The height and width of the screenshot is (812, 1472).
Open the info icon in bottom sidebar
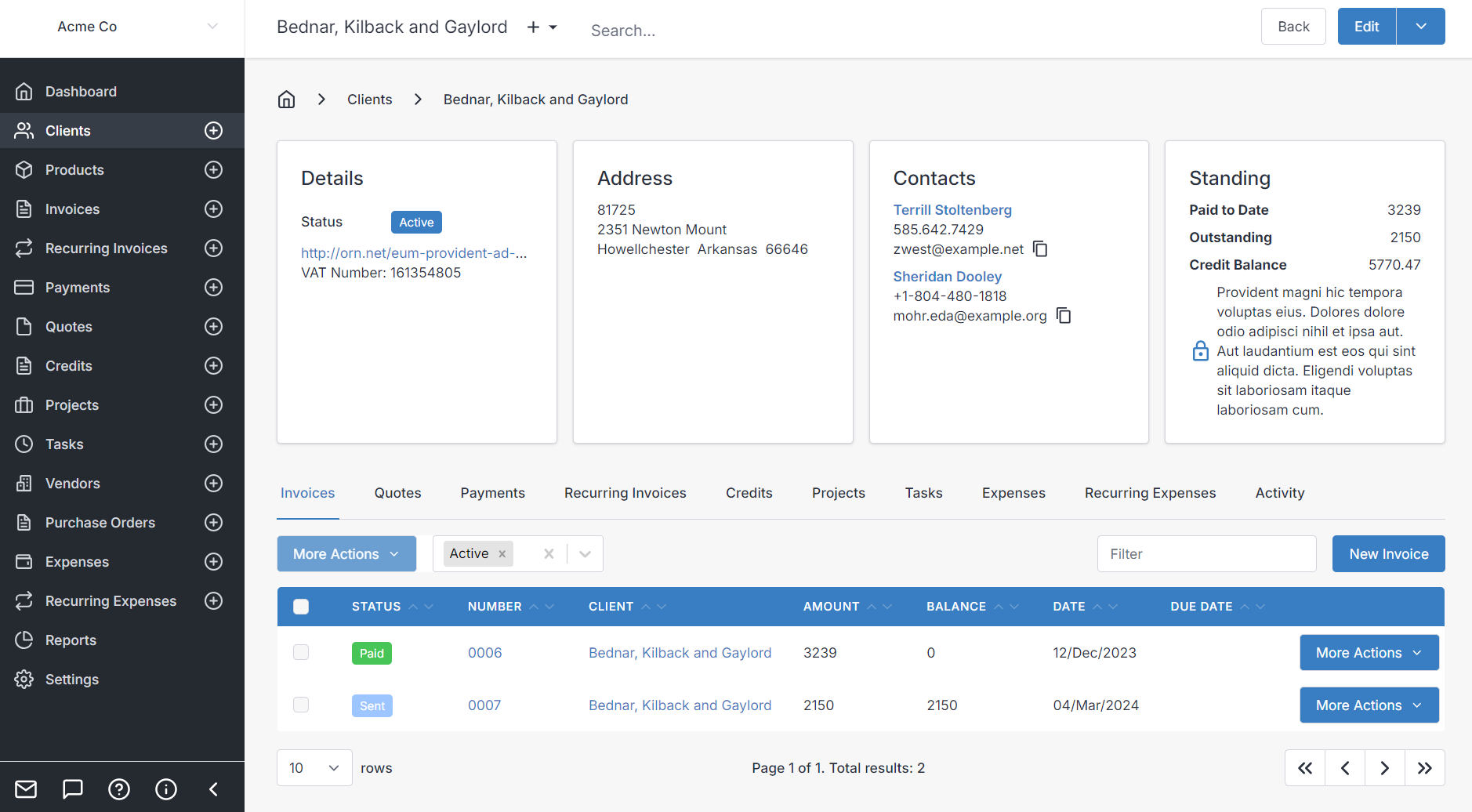pos(166,789)
